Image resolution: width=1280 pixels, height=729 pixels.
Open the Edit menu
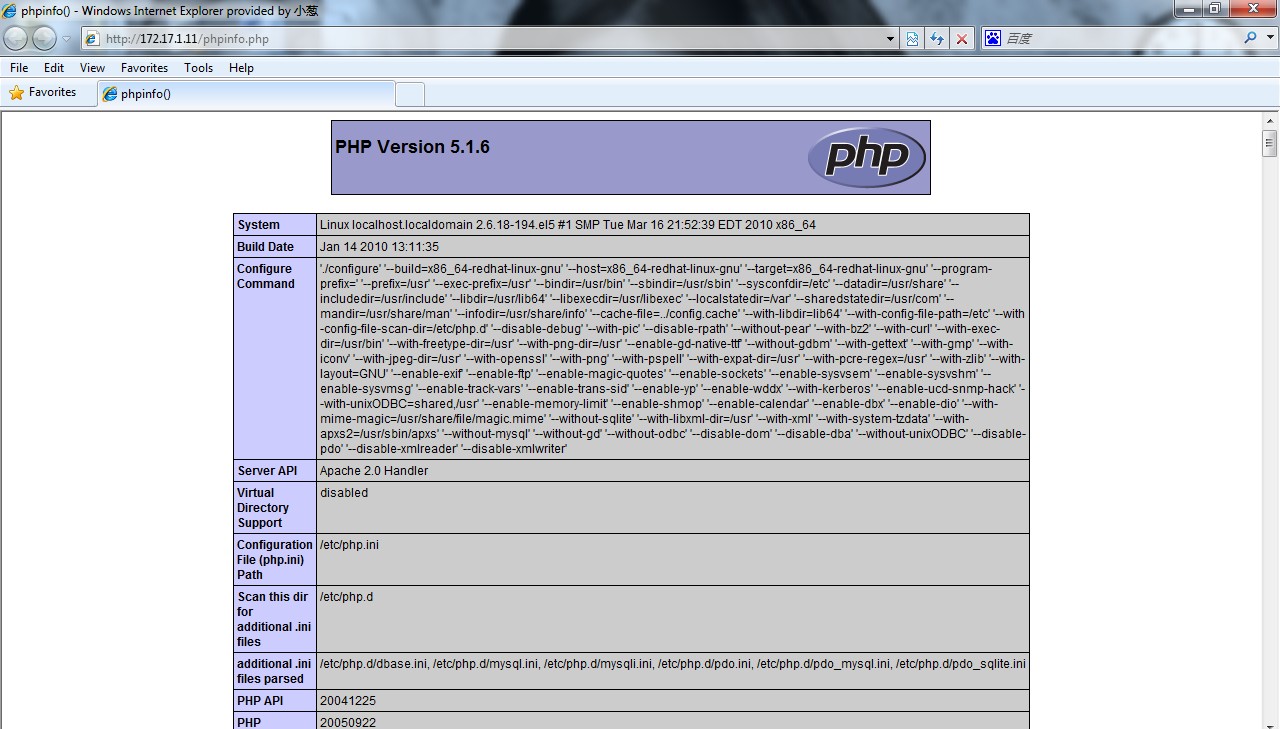[x=54, y=68]
